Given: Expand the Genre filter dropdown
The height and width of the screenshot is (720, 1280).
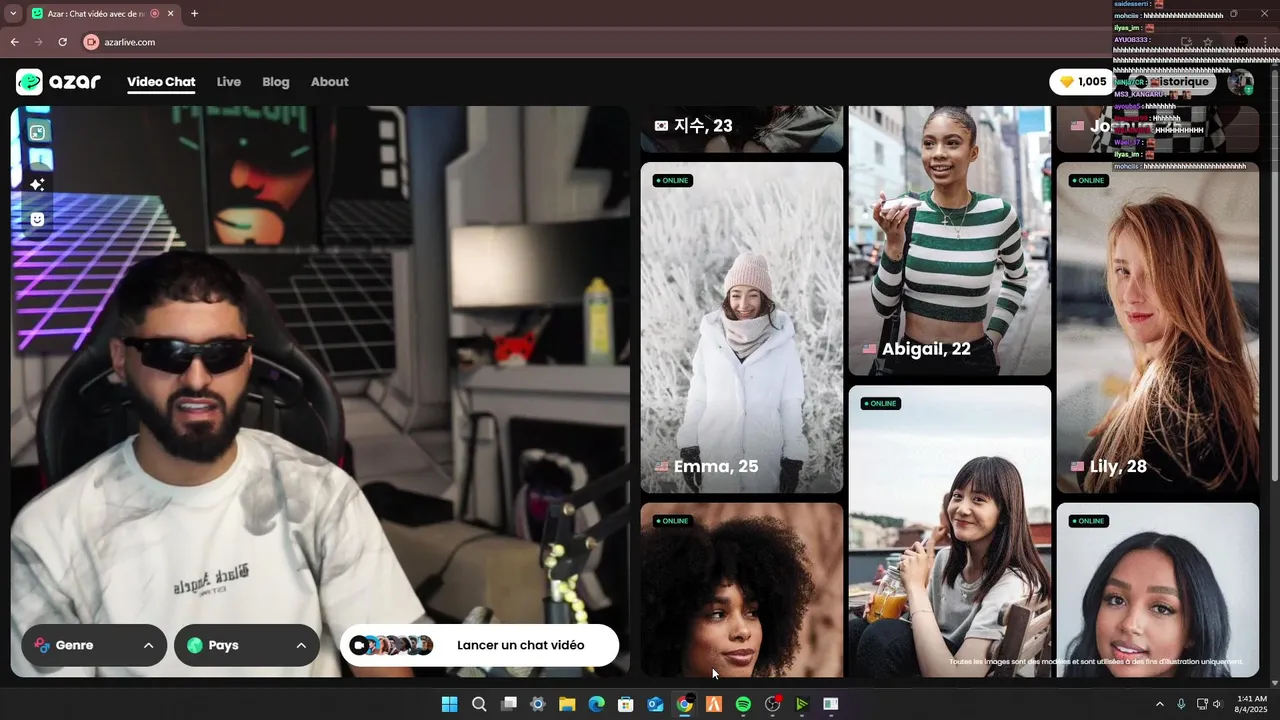Looking at the screenshot, I should pos(95,645).
